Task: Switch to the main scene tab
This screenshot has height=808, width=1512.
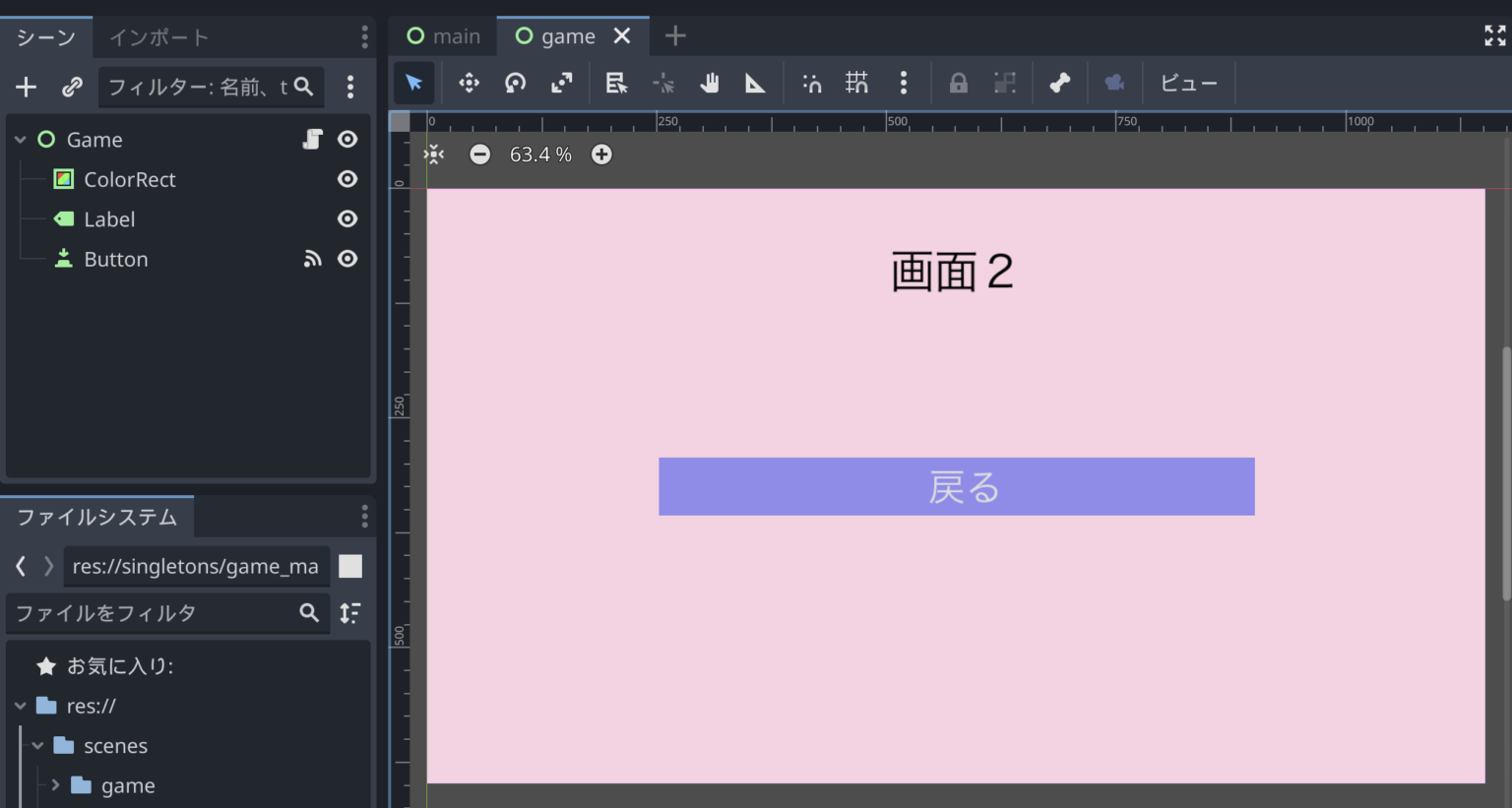Action: point(442,35)
